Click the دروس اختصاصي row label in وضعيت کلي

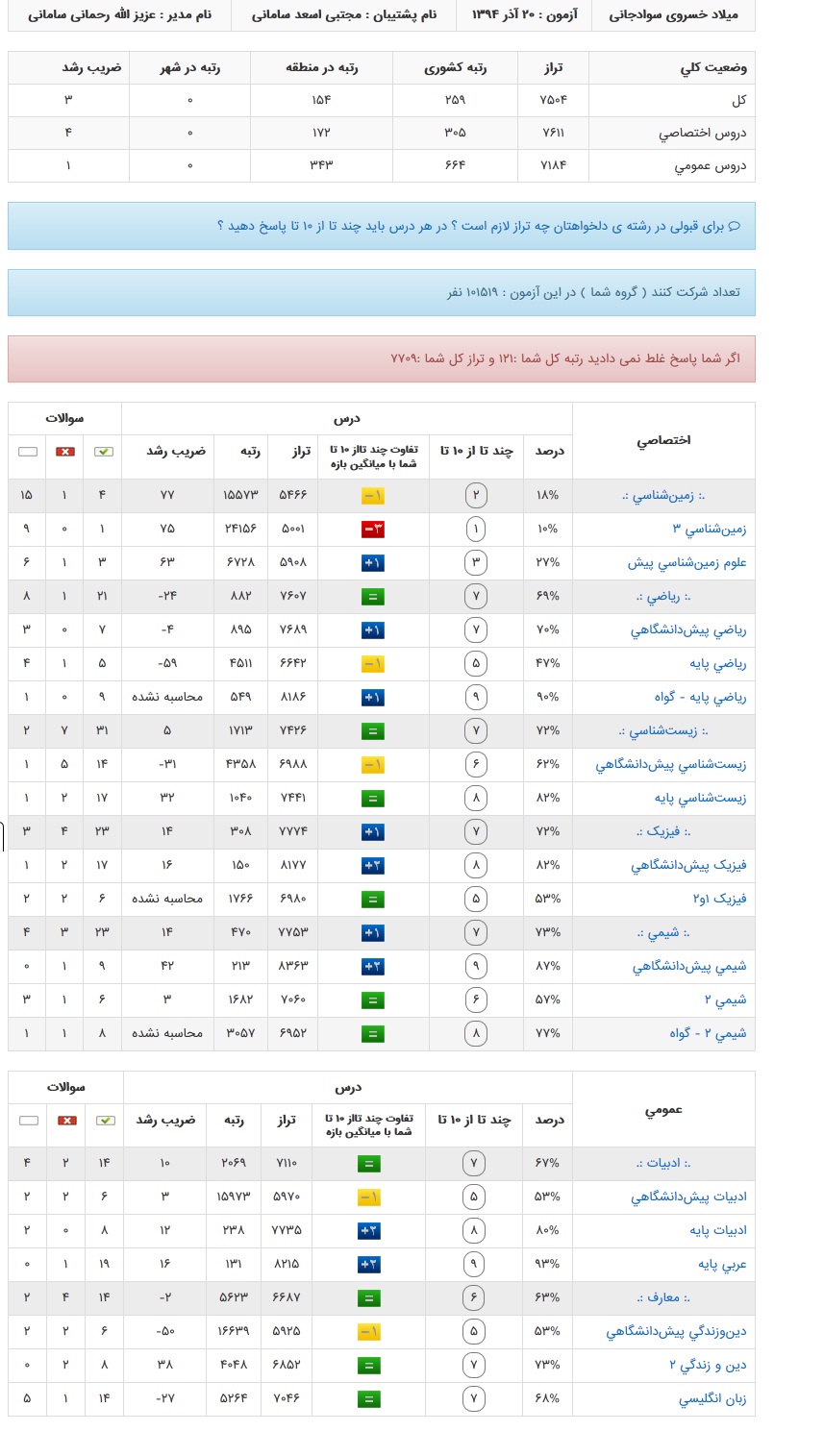tap(702, 133)
